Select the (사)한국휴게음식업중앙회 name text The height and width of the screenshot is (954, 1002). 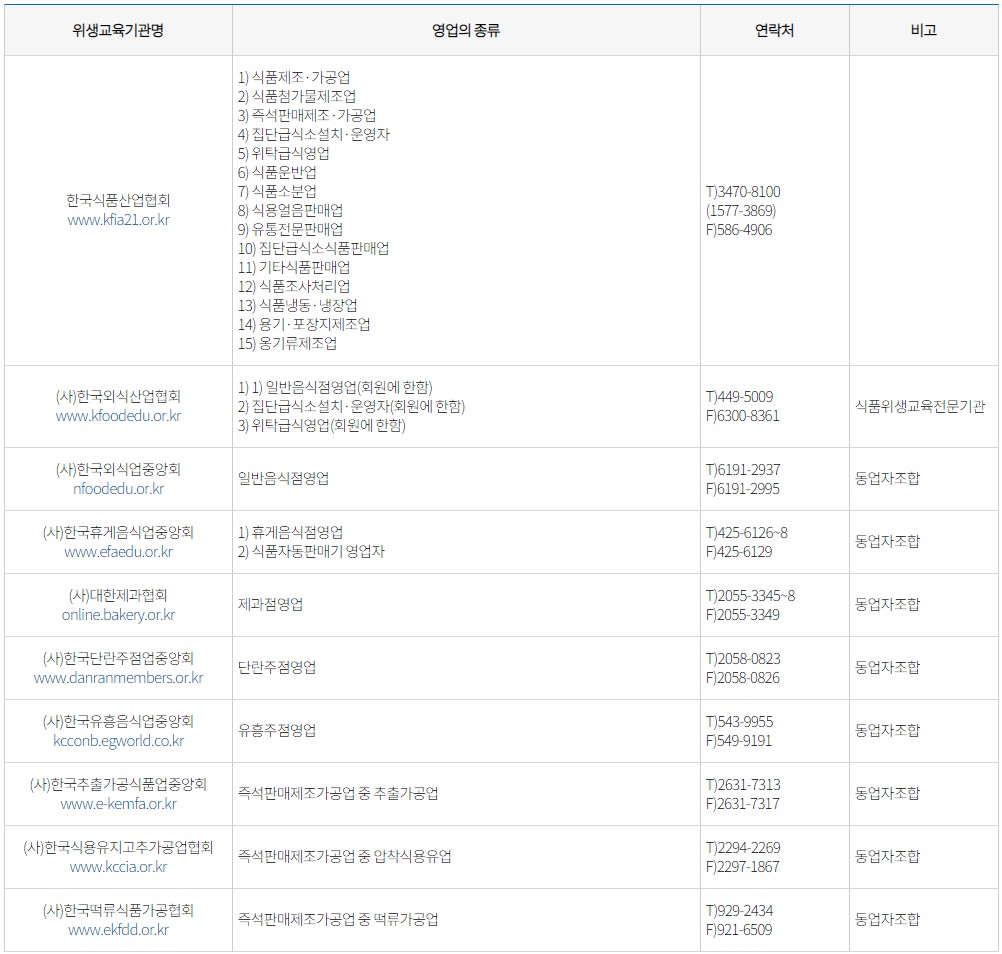(118, 533)
